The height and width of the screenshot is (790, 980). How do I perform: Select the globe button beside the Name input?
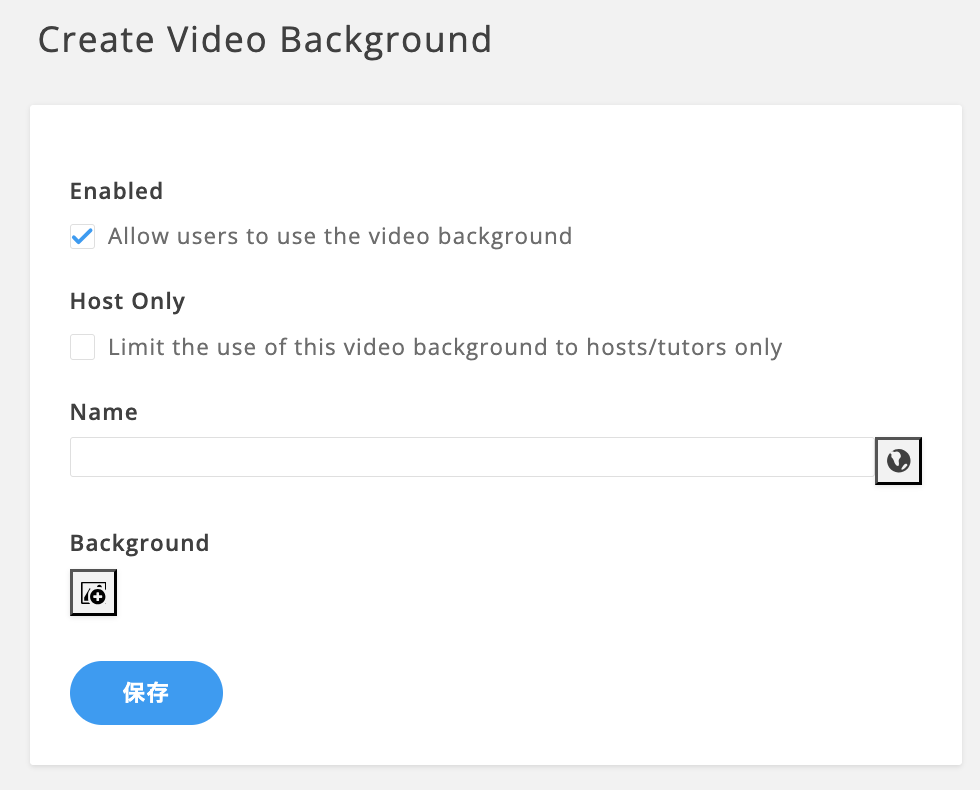click(897, 460)
